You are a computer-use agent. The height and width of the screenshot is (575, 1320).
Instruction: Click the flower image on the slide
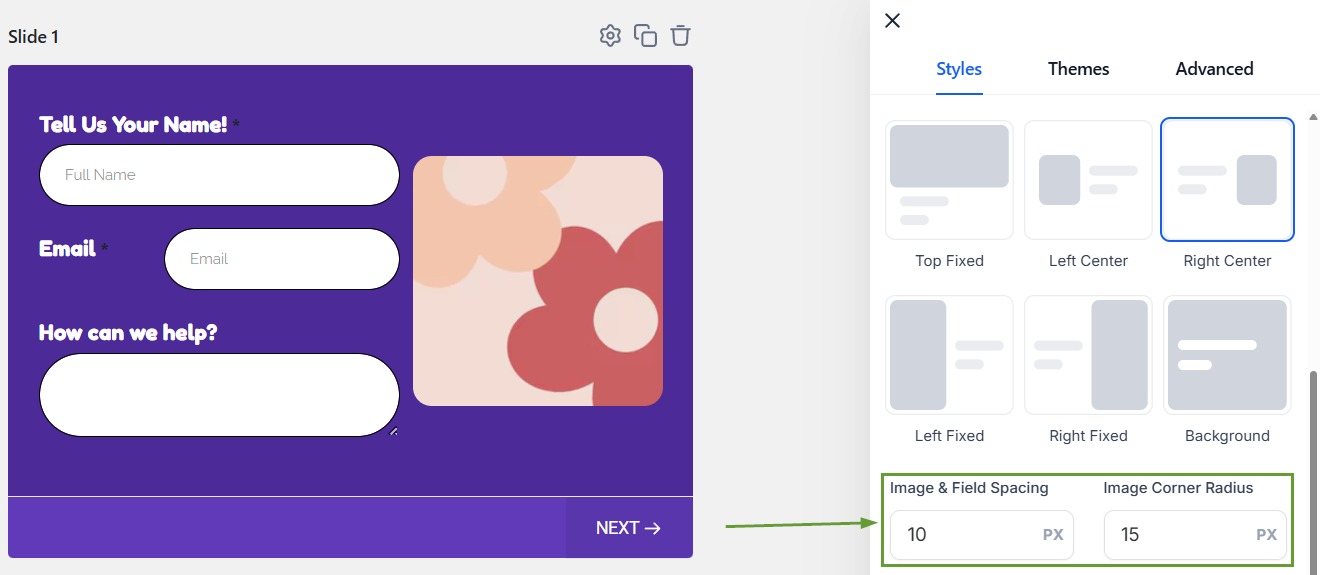[x=538, y=281]
